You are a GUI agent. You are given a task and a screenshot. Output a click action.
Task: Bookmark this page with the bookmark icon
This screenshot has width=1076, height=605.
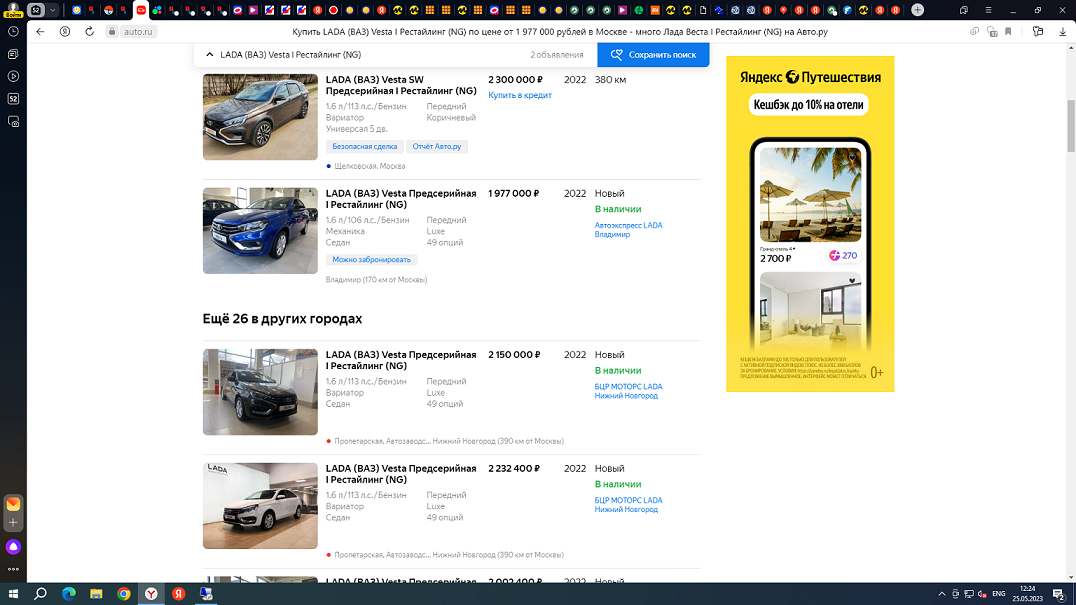click(1008, 32)
